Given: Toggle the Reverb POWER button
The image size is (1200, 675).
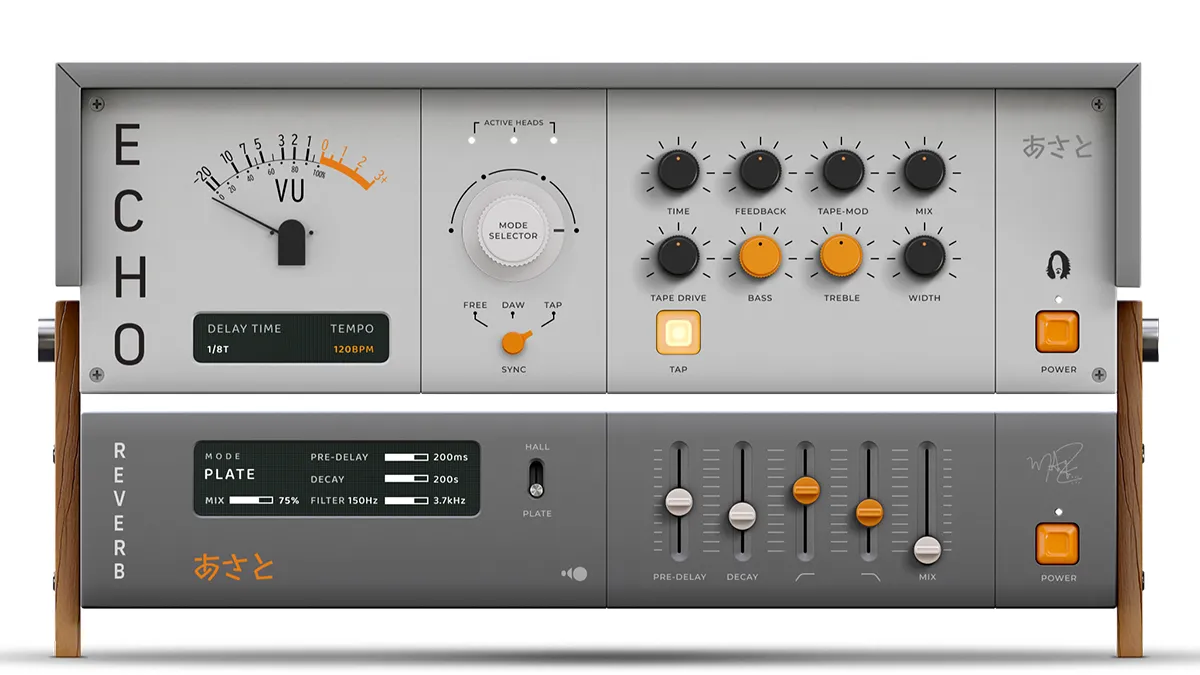Looking at the screenshot, I should pos(1057,544).
